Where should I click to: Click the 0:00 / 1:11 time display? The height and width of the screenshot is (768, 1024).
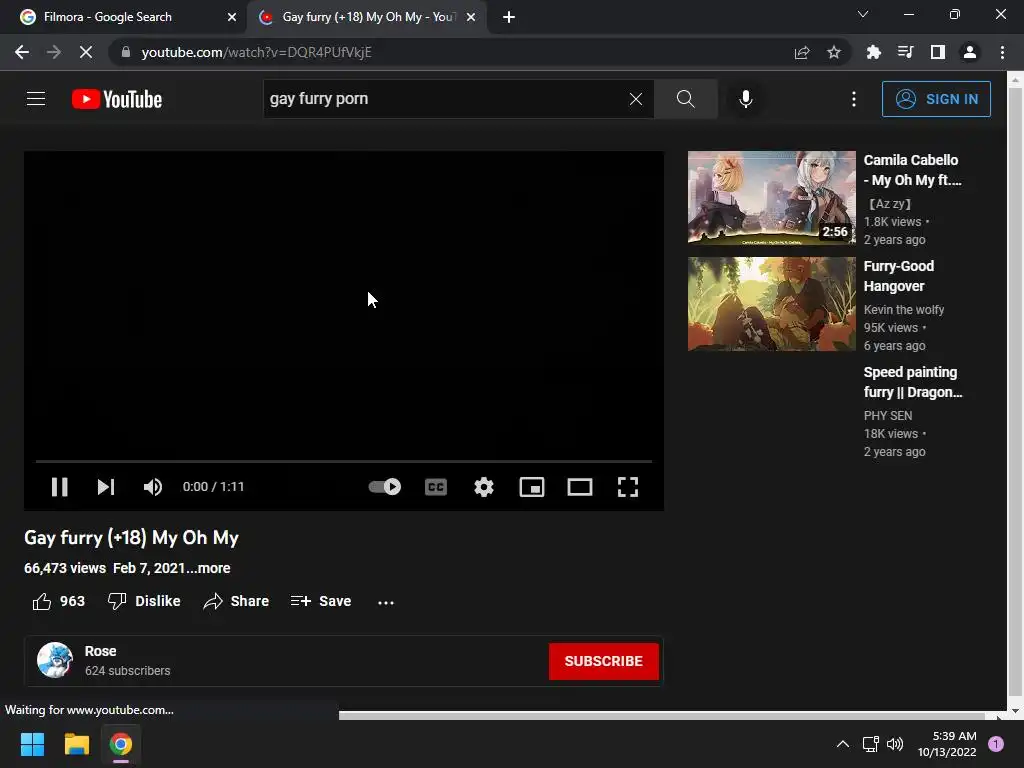pyautogui.click(x=214, y=487)
